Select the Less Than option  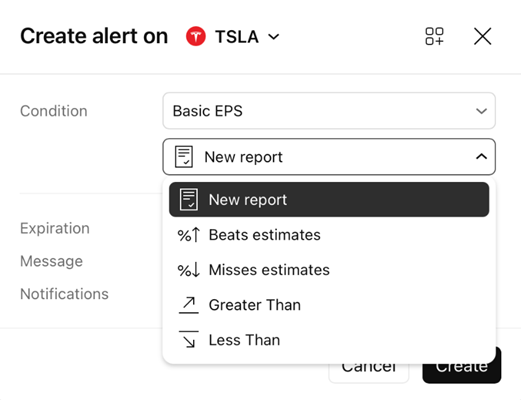point(329,340)
